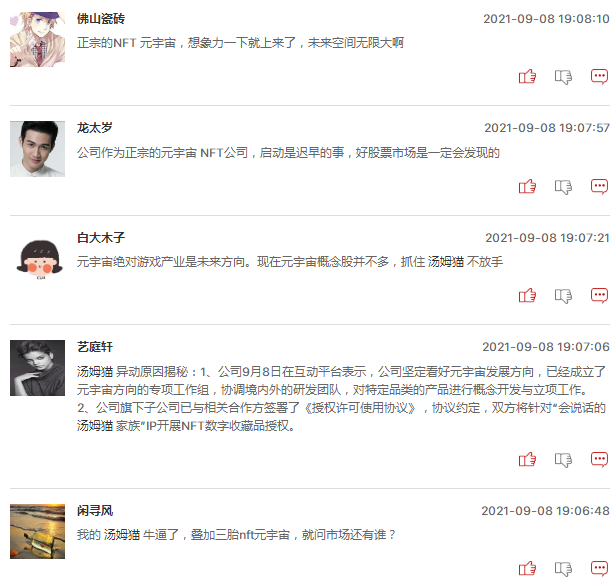Open 白大木子's cartoon girl avatar
Viewport: 616px width, 587px height.
point(39,259)
